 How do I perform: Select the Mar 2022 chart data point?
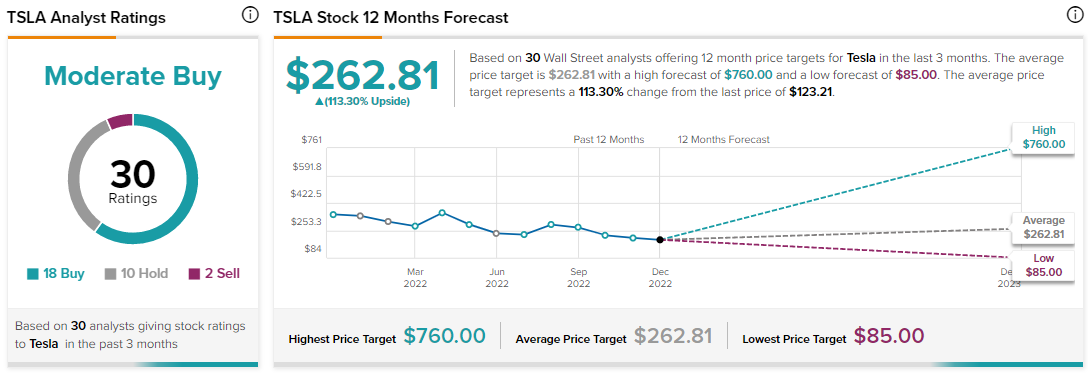click(415, 226)
